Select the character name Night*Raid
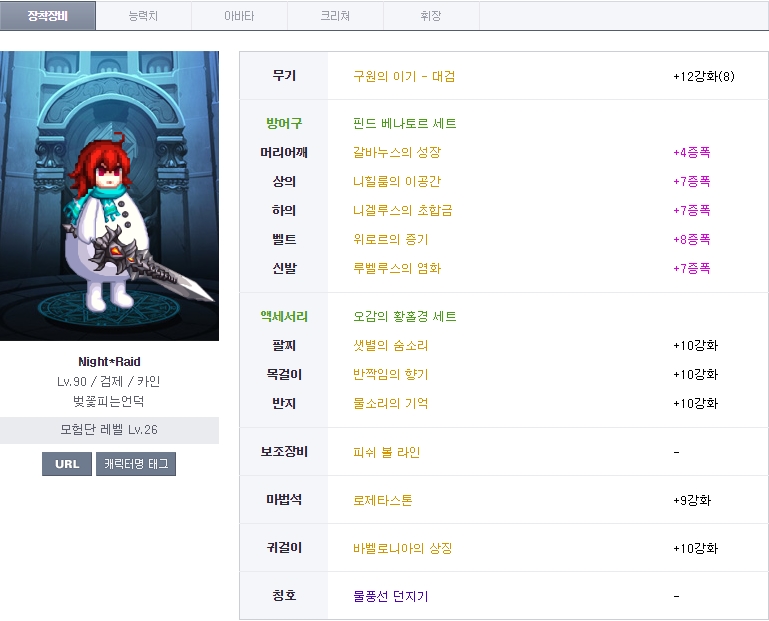The width and height of the screenshot is (769, 621). [x=109, y=362]
